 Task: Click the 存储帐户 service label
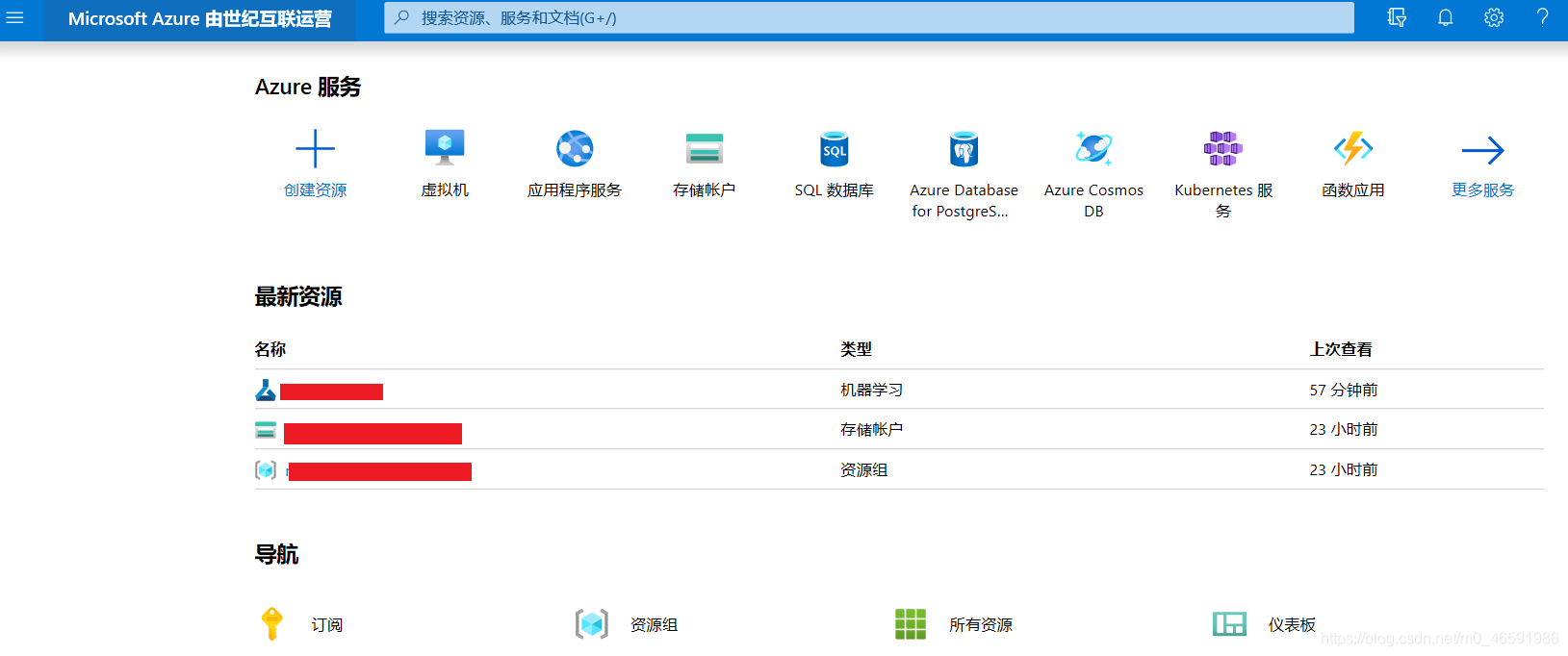(705, 190)
